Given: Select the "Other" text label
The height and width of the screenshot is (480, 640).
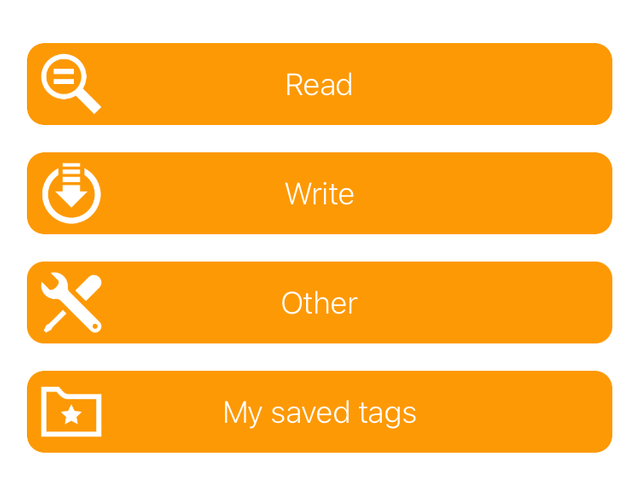Looking at the screenshot, I should [x=319, y=303].
